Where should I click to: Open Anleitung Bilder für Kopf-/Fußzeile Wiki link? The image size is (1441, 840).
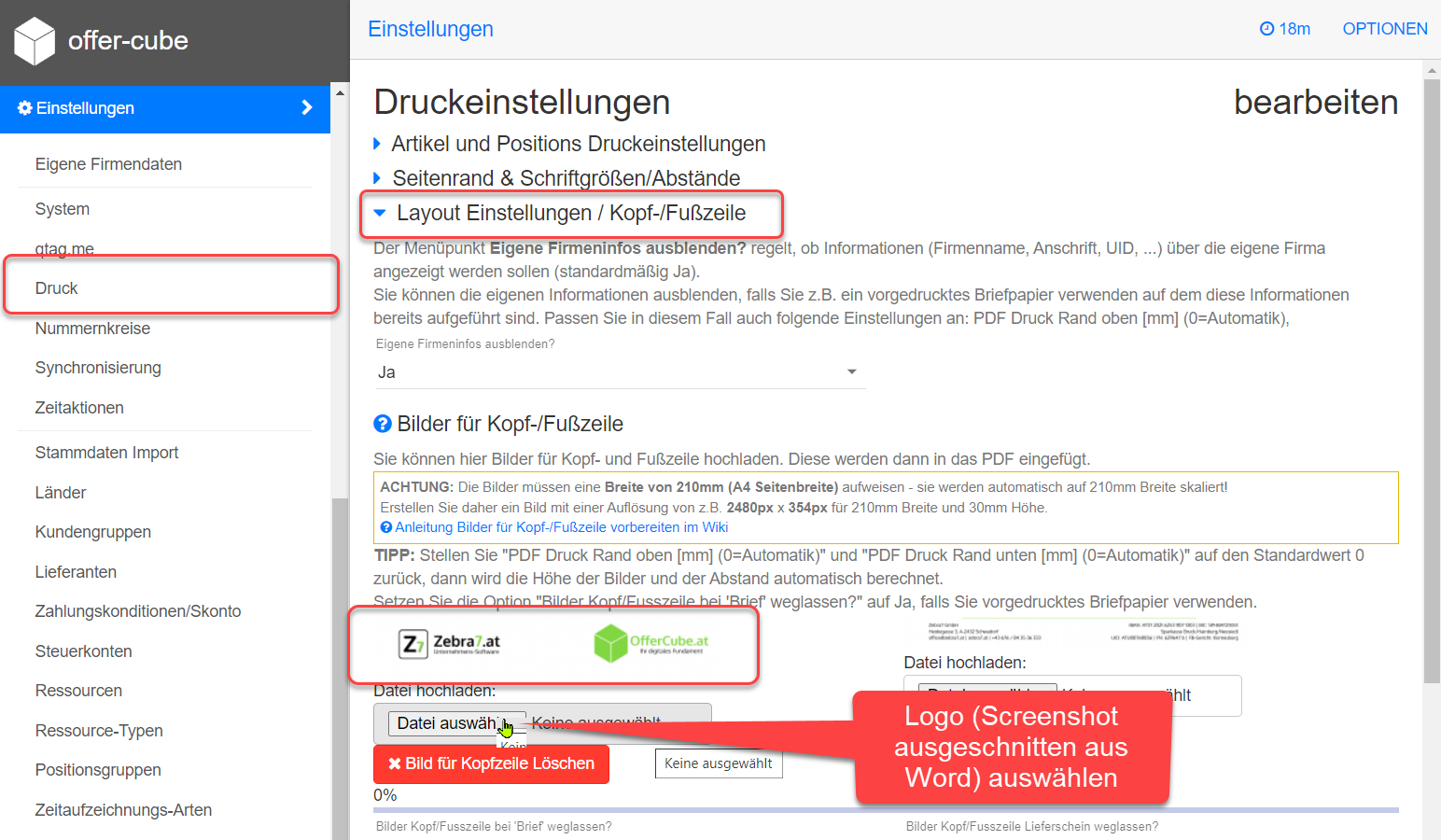(x=561, y=527)
